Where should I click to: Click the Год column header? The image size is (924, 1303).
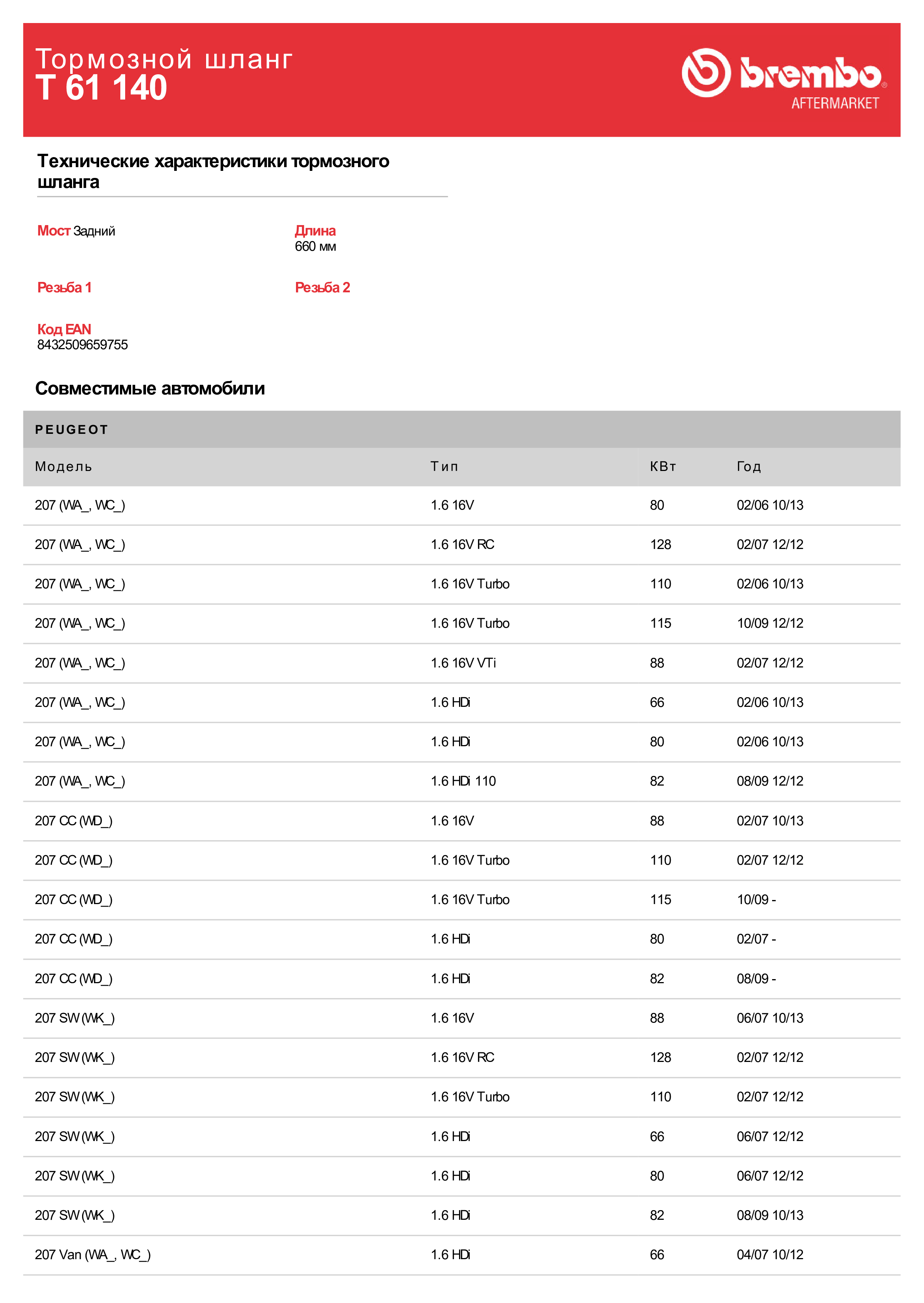click(x=749, y=467)
